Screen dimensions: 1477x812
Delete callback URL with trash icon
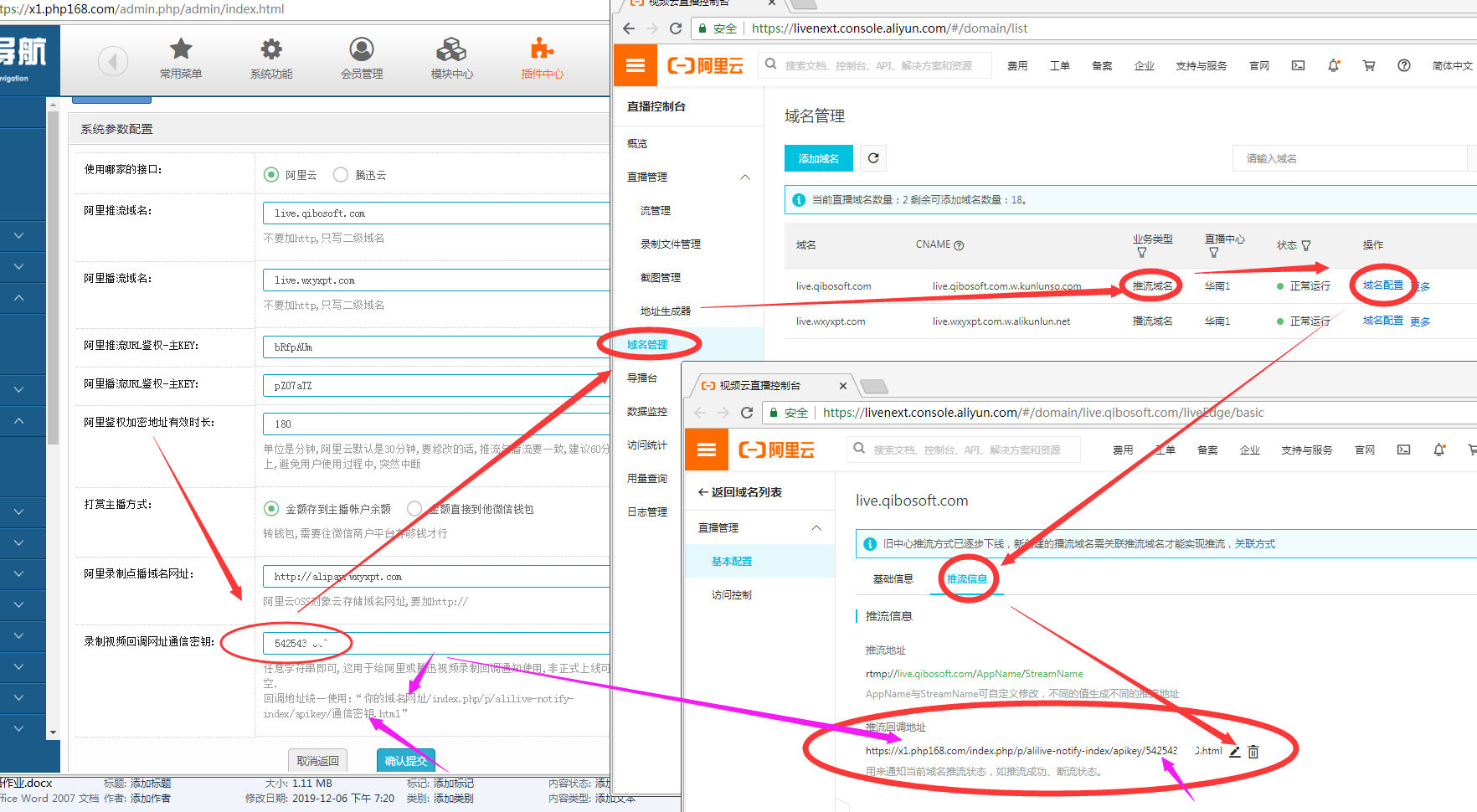(1253, 752)
